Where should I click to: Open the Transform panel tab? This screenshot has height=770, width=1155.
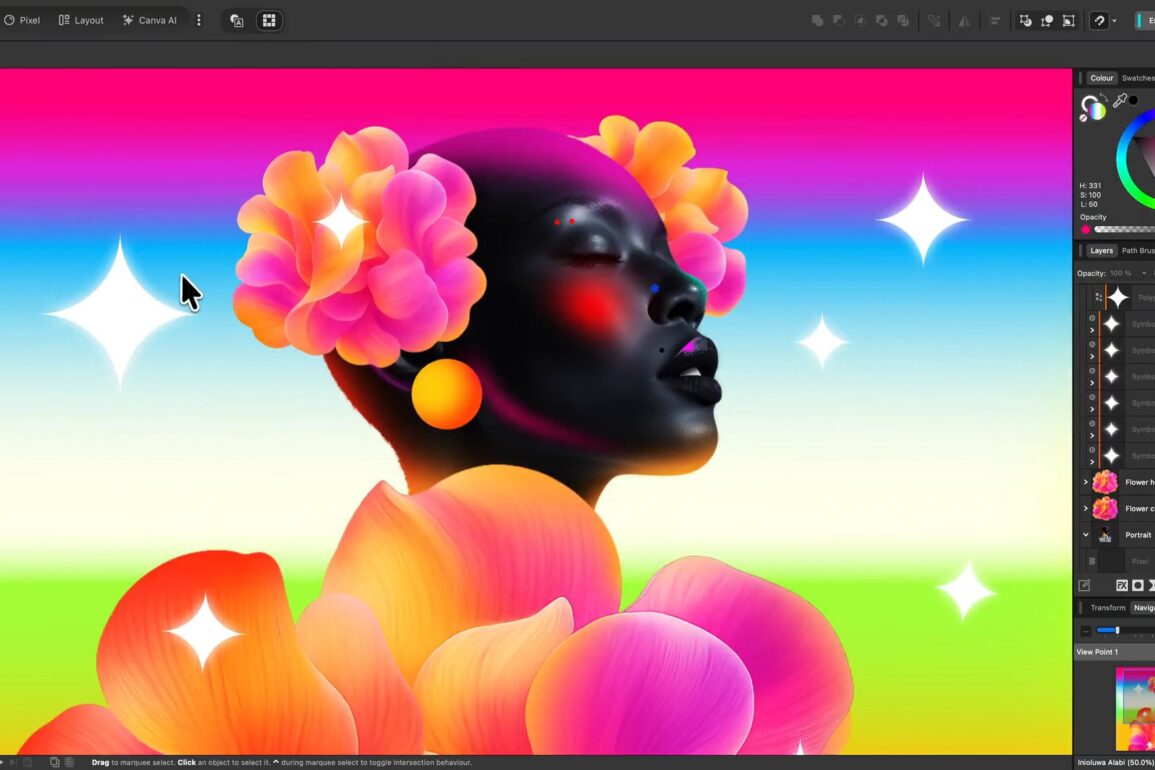point(1107,608)
